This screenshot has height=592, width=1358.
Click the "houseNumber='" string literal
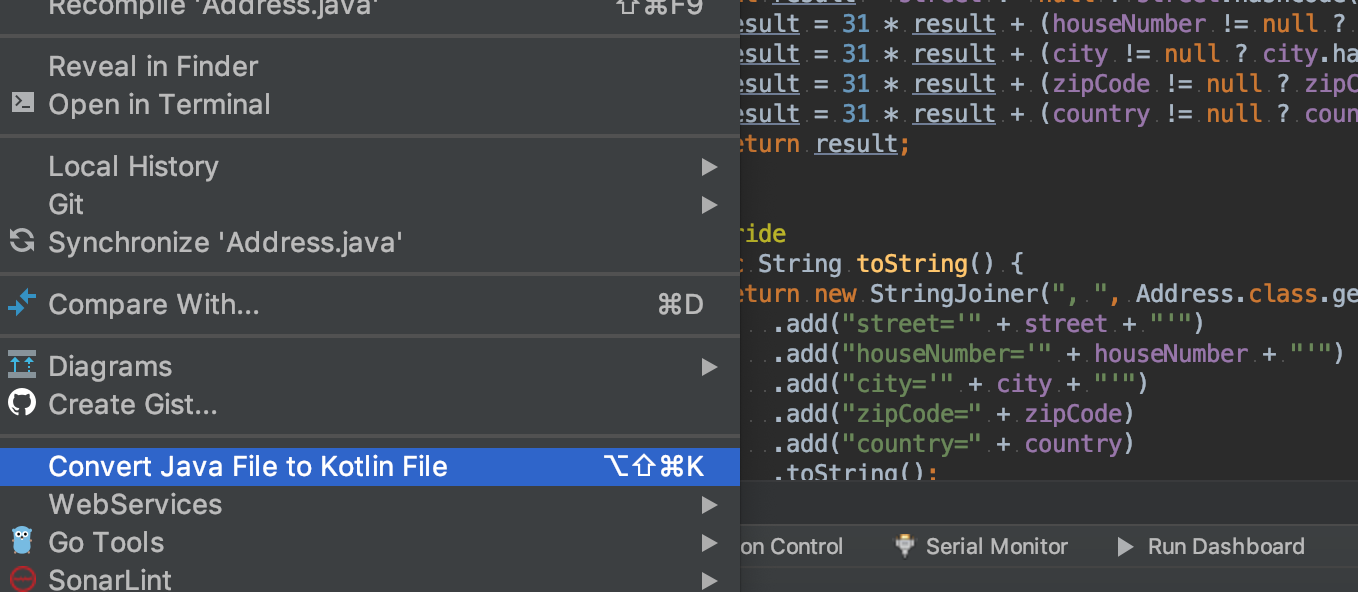(948, 354)
